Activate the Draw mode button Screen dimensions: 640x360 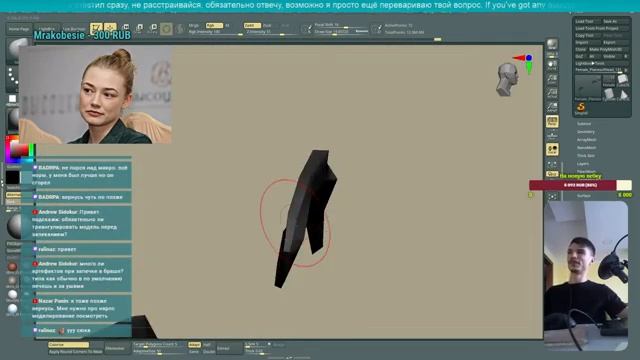(x=110, y=28)
